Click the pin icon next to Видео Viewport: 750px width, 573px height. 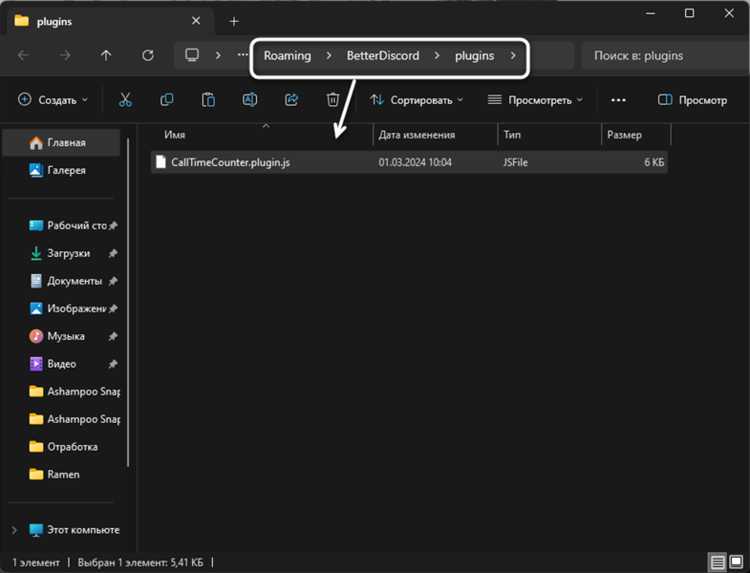(x=113, y=364)
